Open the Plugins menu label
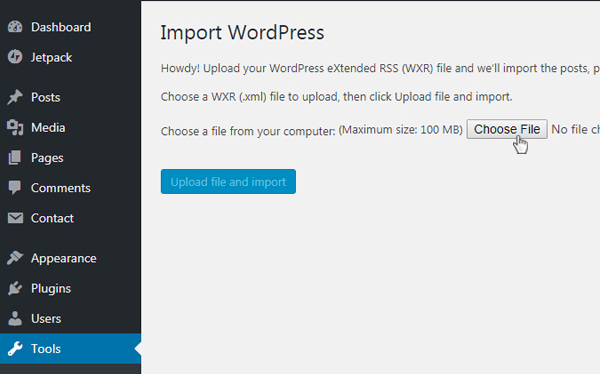 (x=51, y=289)
